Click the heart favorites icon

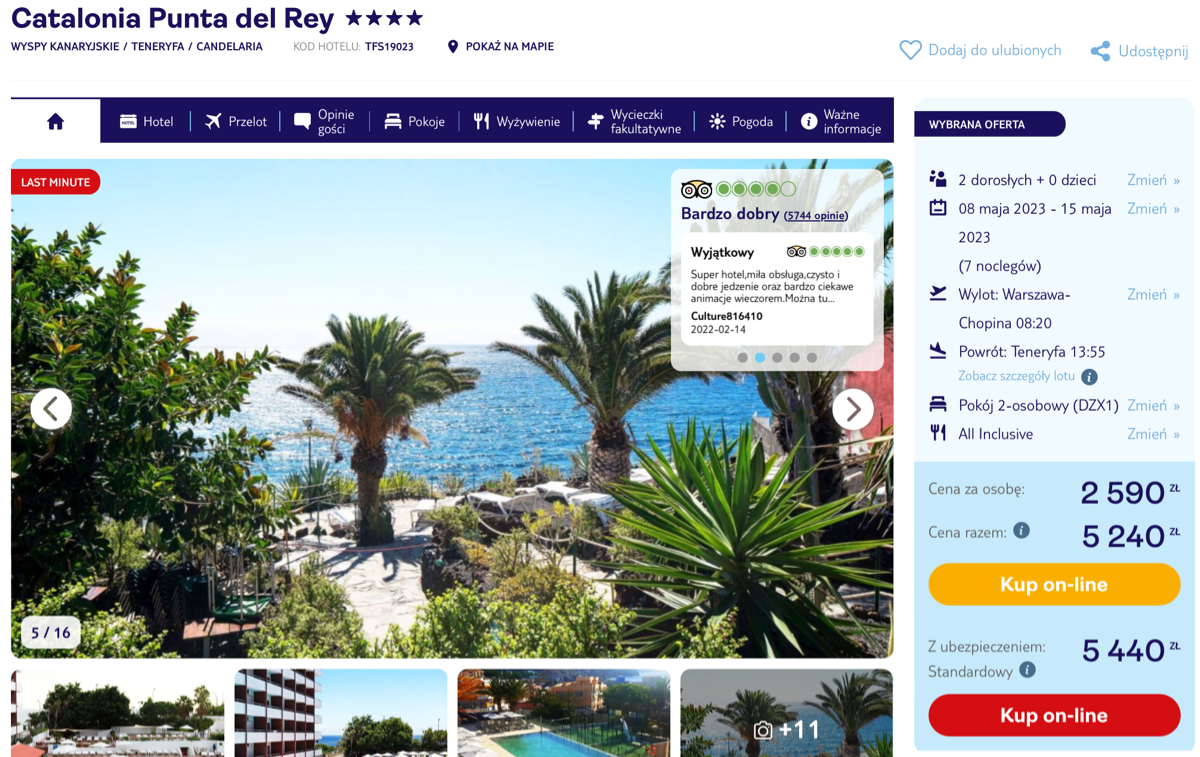coord(910,50)
